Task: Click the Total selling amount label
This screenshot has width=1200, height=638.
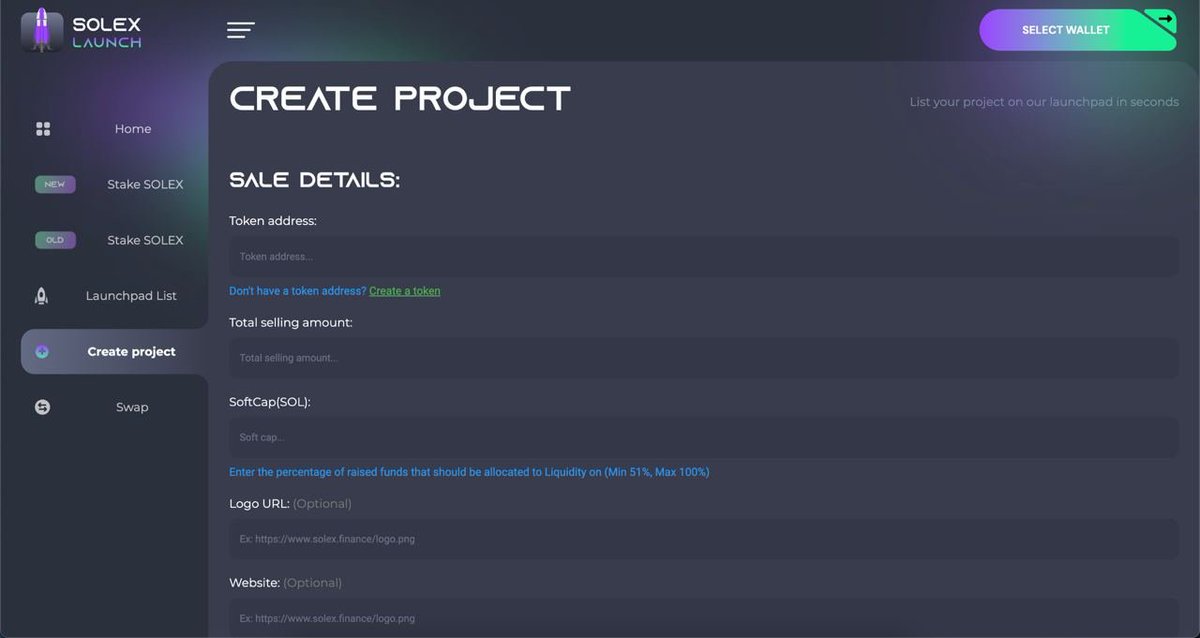Action: click(x=291, y=322)
